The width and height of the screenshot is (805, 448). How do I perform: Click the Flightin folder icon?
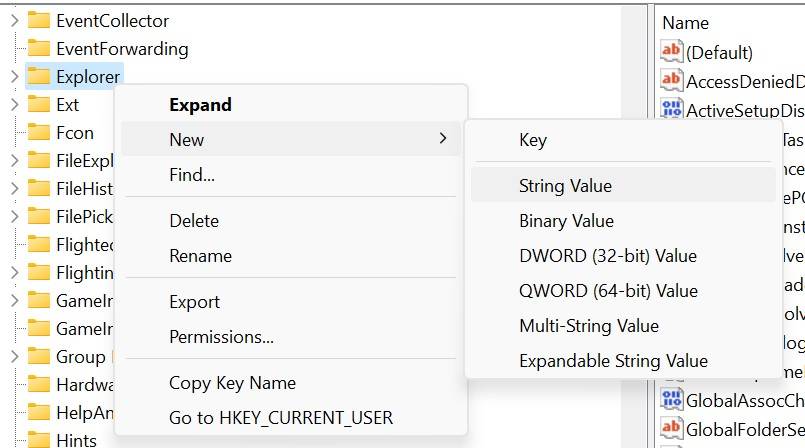click(39, 272)
